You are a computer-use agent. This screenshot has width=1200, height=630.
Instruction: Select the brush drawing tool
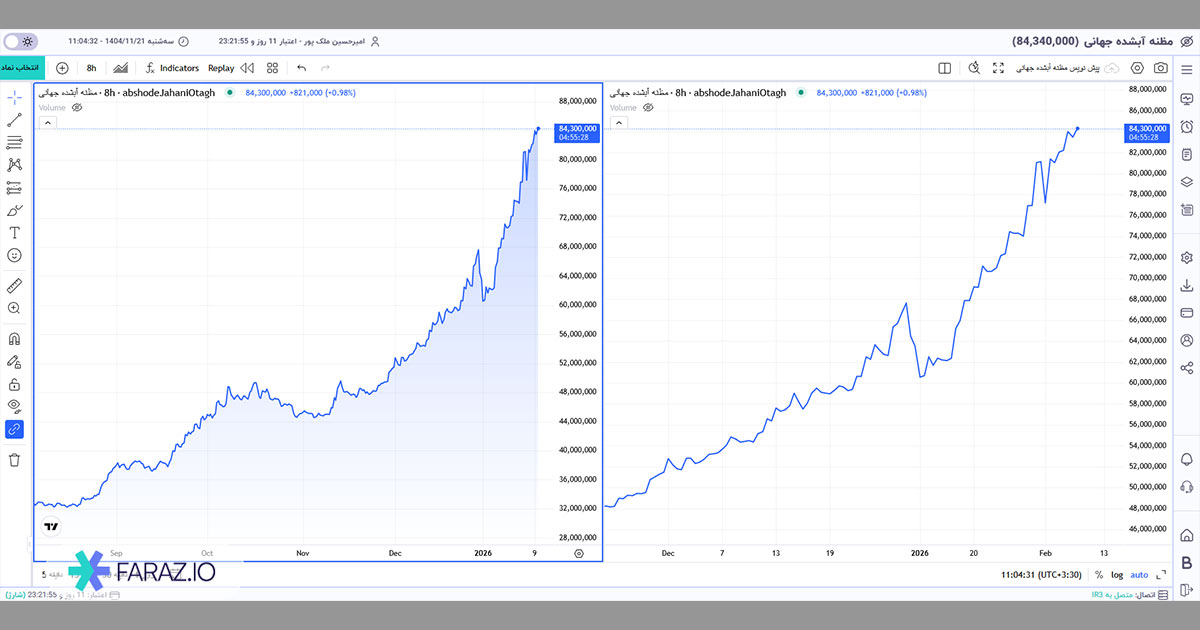(14, 210)
